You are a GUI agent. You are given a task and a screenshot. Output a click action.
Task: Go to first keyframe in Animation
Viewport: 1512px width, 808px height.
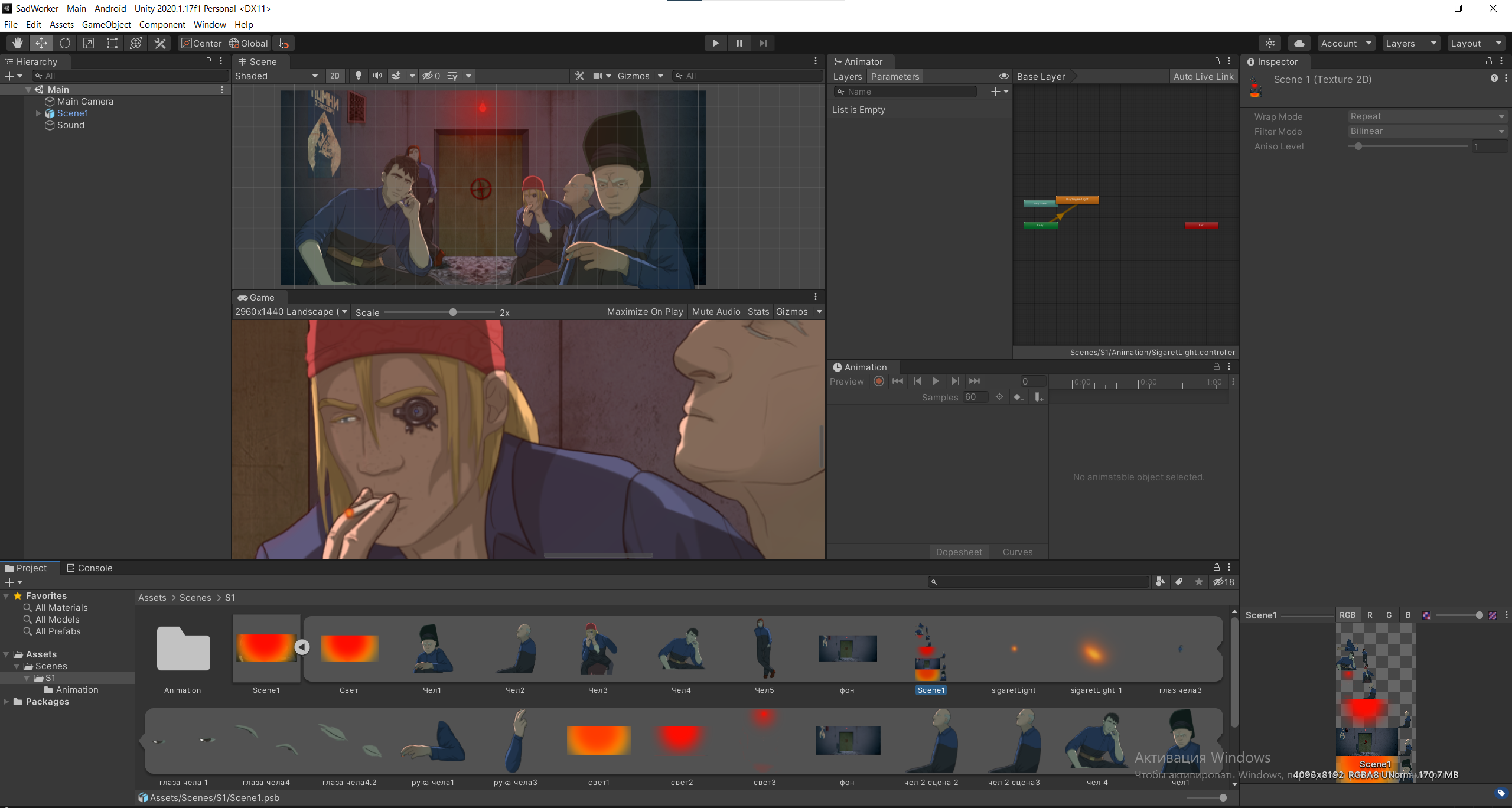pyautogui.click(x=898, y=381)
